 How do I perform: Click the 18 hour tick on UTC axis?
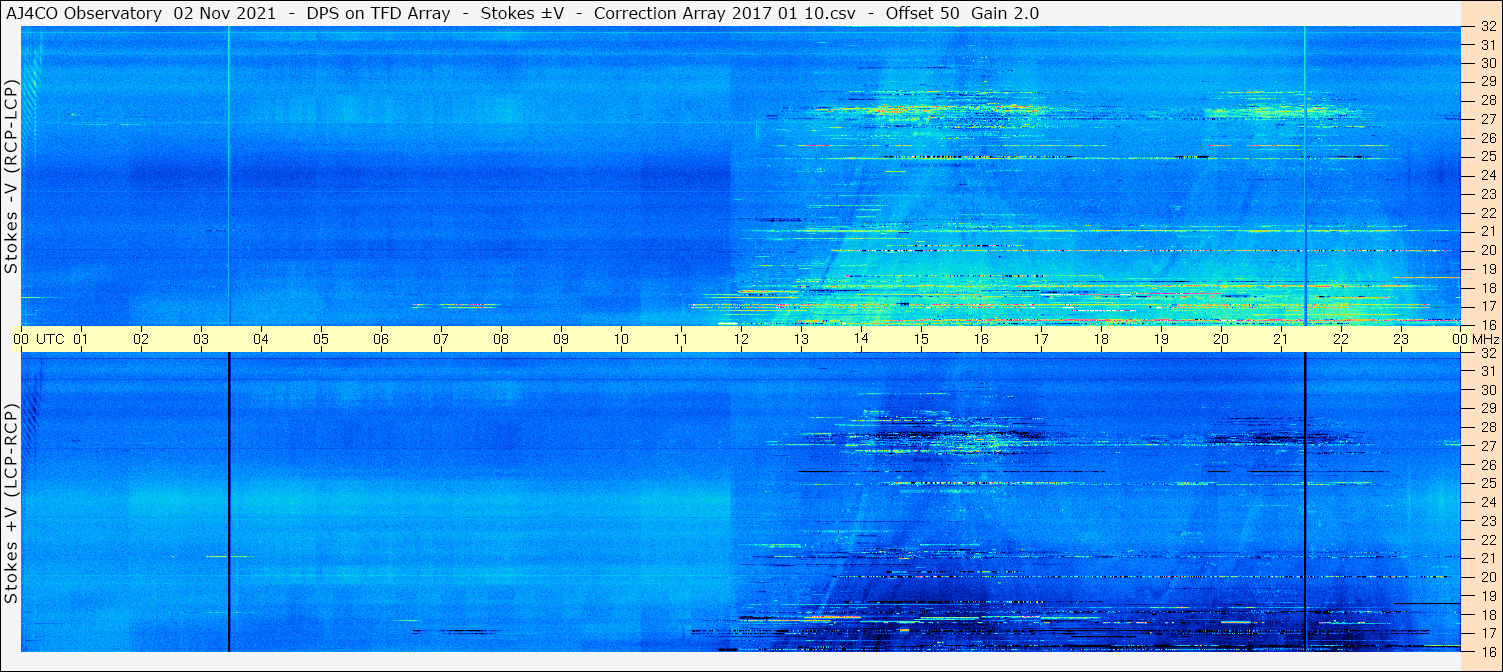pyautogui.click(x=1101, y=339)
